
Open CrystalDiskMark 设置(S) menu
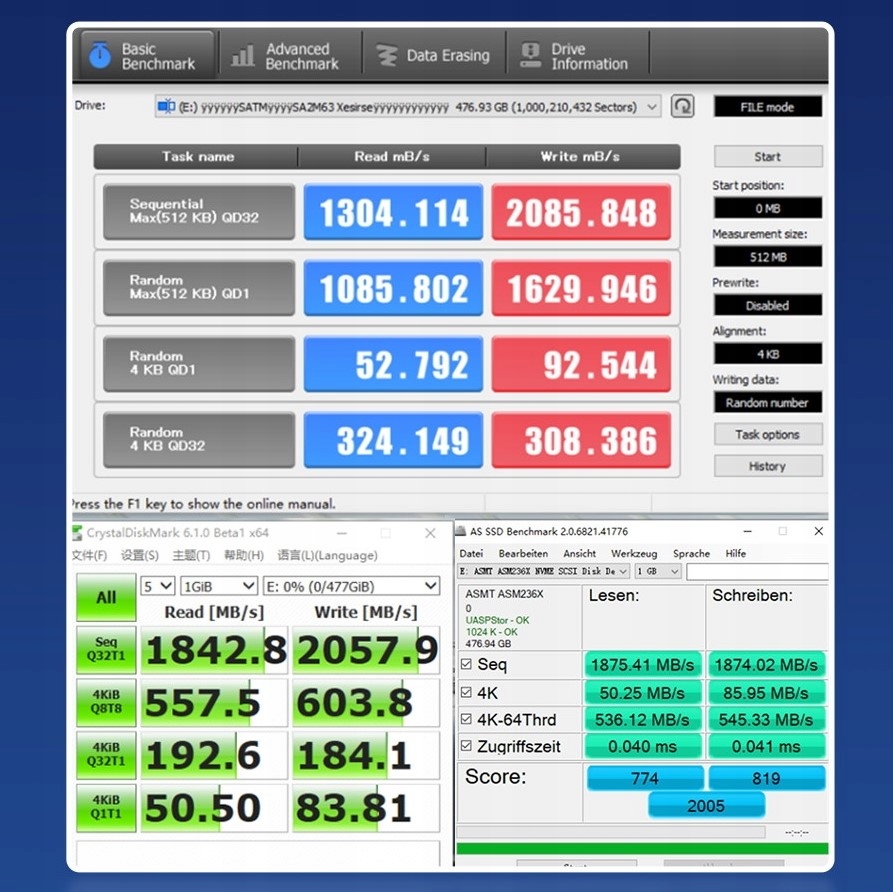140,555
